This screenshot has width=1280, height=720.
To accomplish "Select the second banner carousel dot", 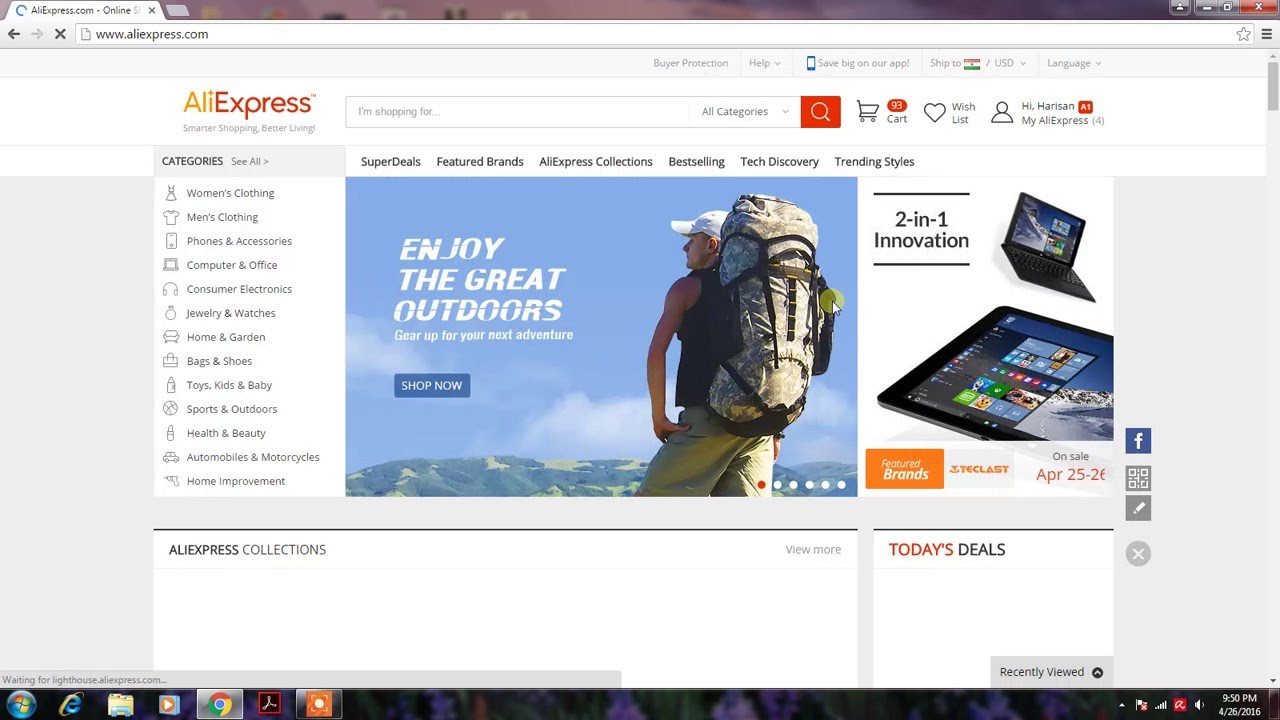I will tap(778, 485).
